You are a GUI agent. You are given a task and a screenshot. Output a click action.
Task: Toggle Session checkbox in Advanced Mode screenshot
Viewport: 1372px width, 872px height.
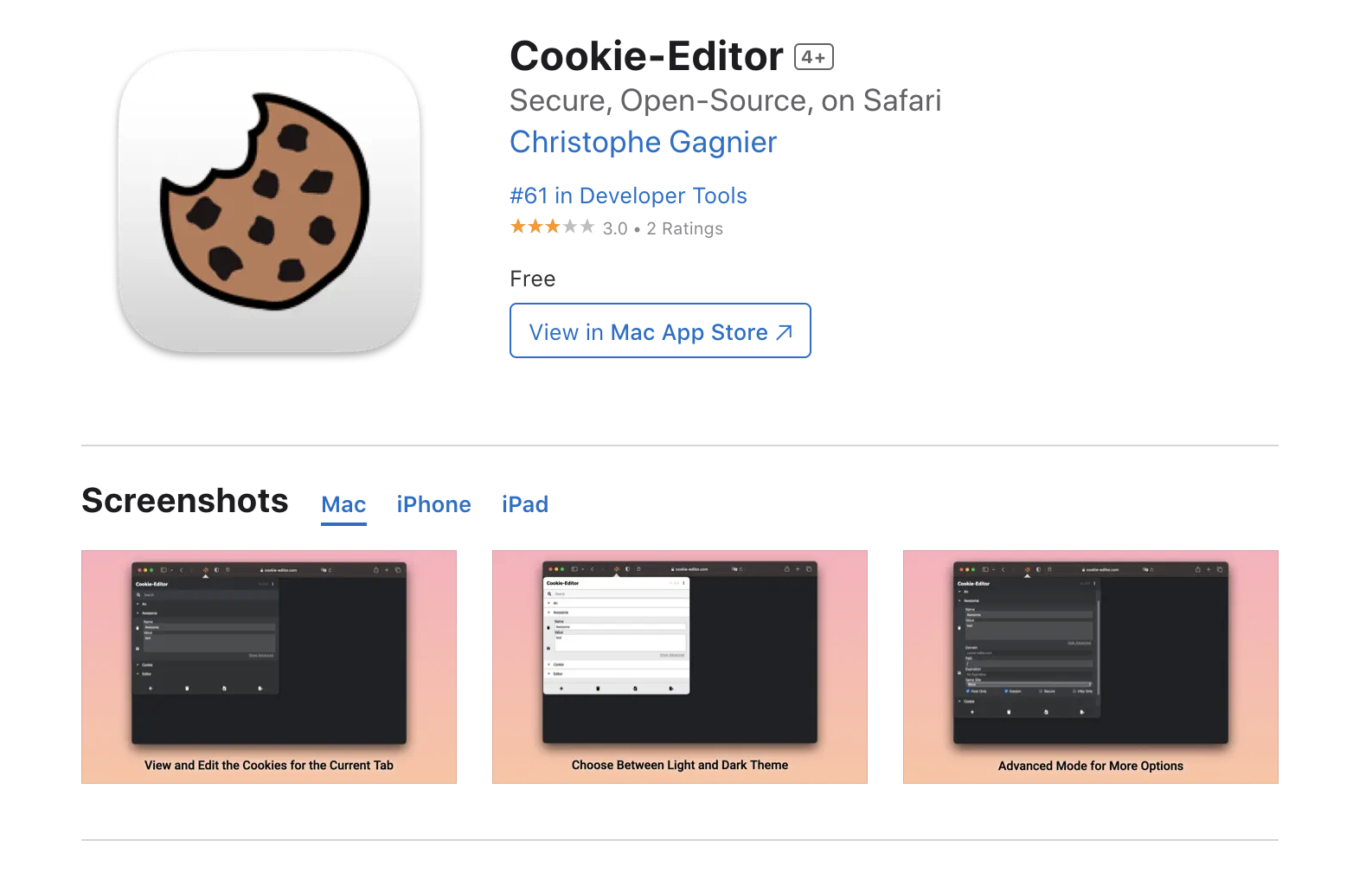(1006, 691)
